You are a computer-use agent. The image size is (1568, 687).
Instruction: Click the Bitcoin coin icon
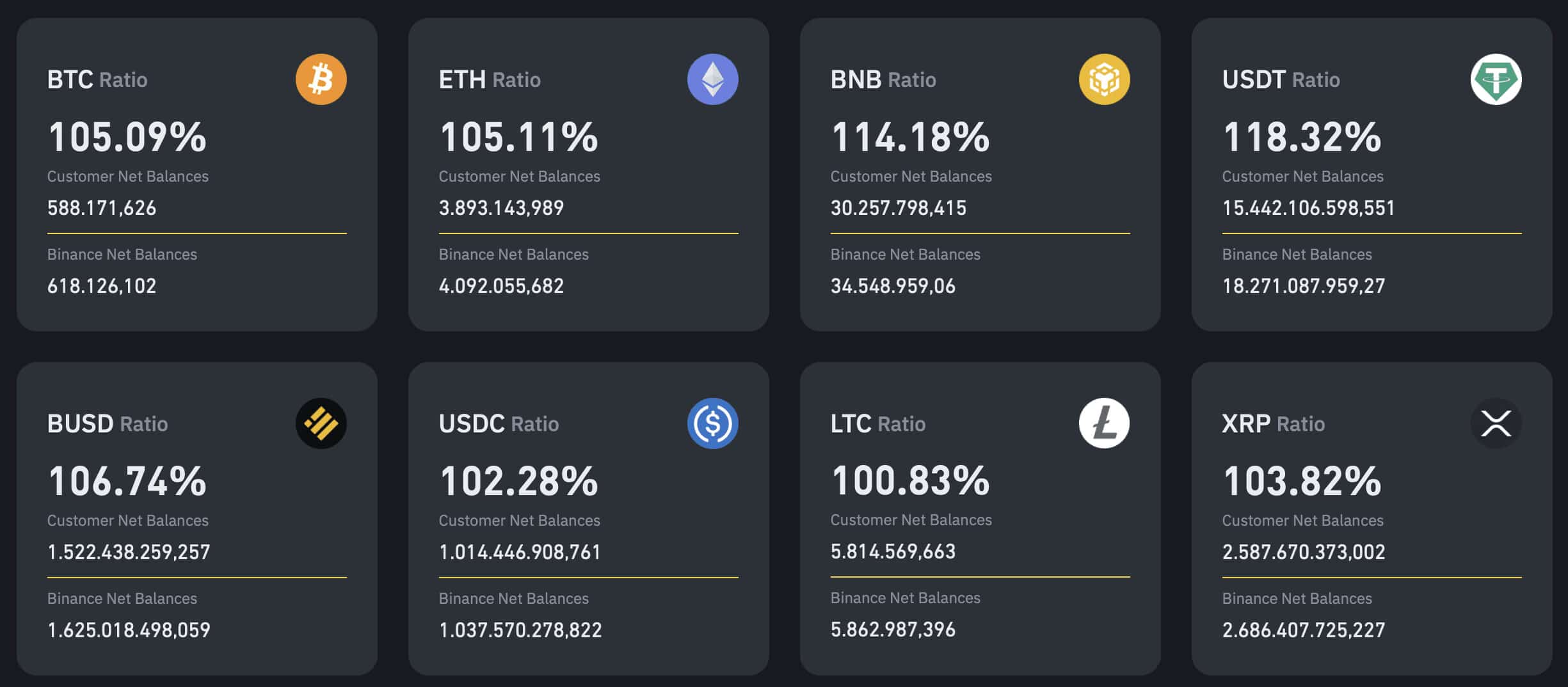pyautogui.click(x=320, y=77)
